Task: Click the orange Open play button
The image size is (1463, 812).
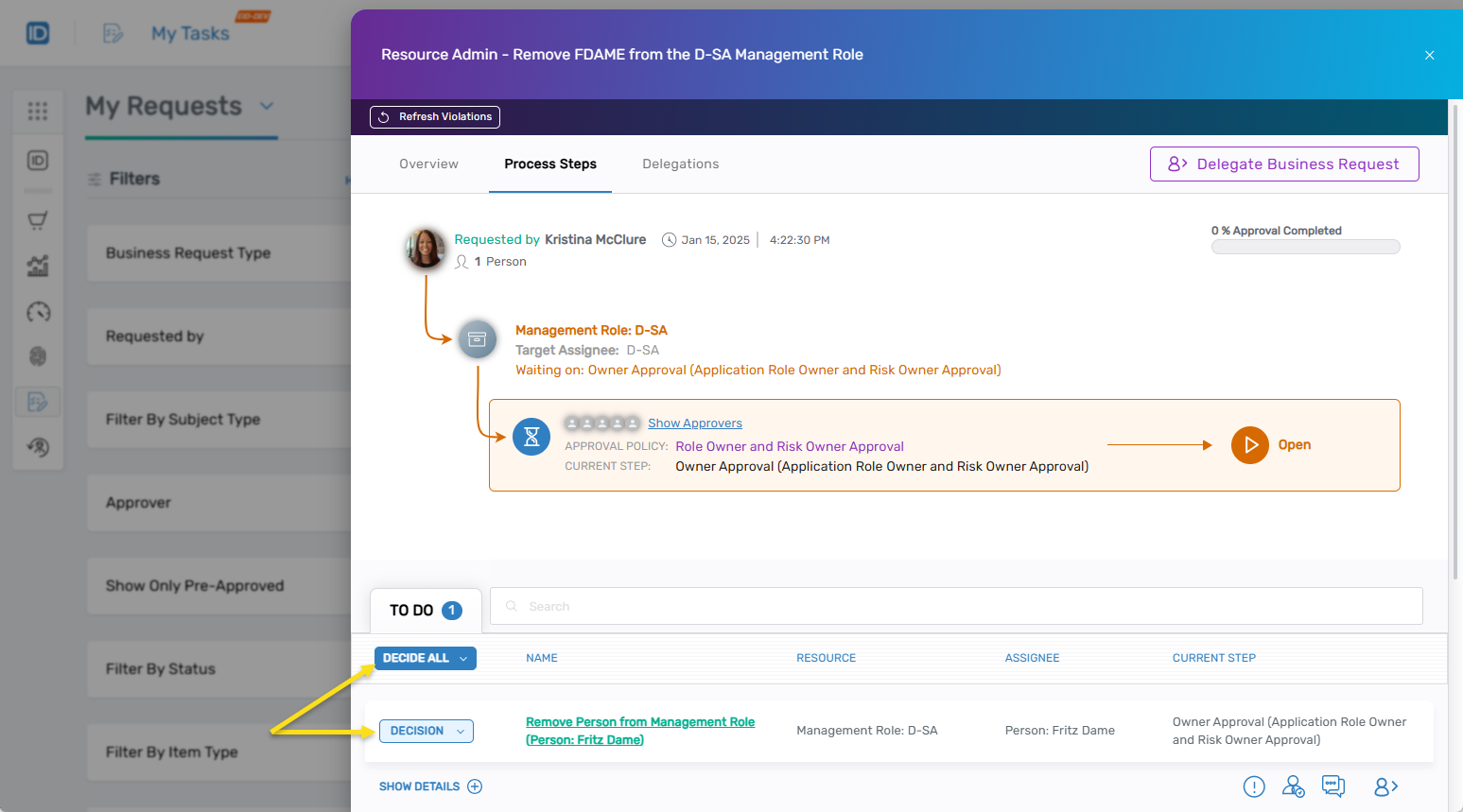Action: pyautogui.click(x=1249, y=445)
